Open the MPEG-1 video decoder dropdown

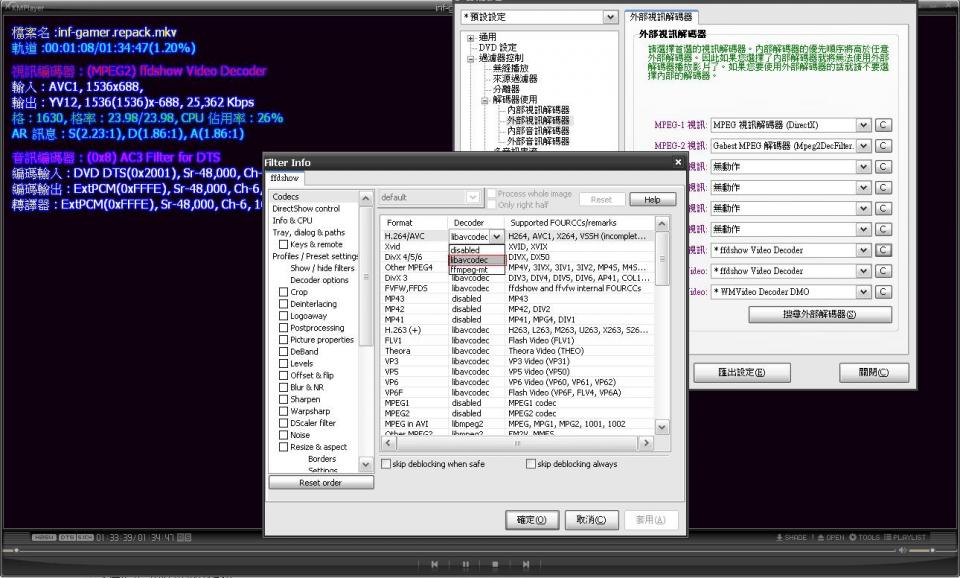pos(864,125)
